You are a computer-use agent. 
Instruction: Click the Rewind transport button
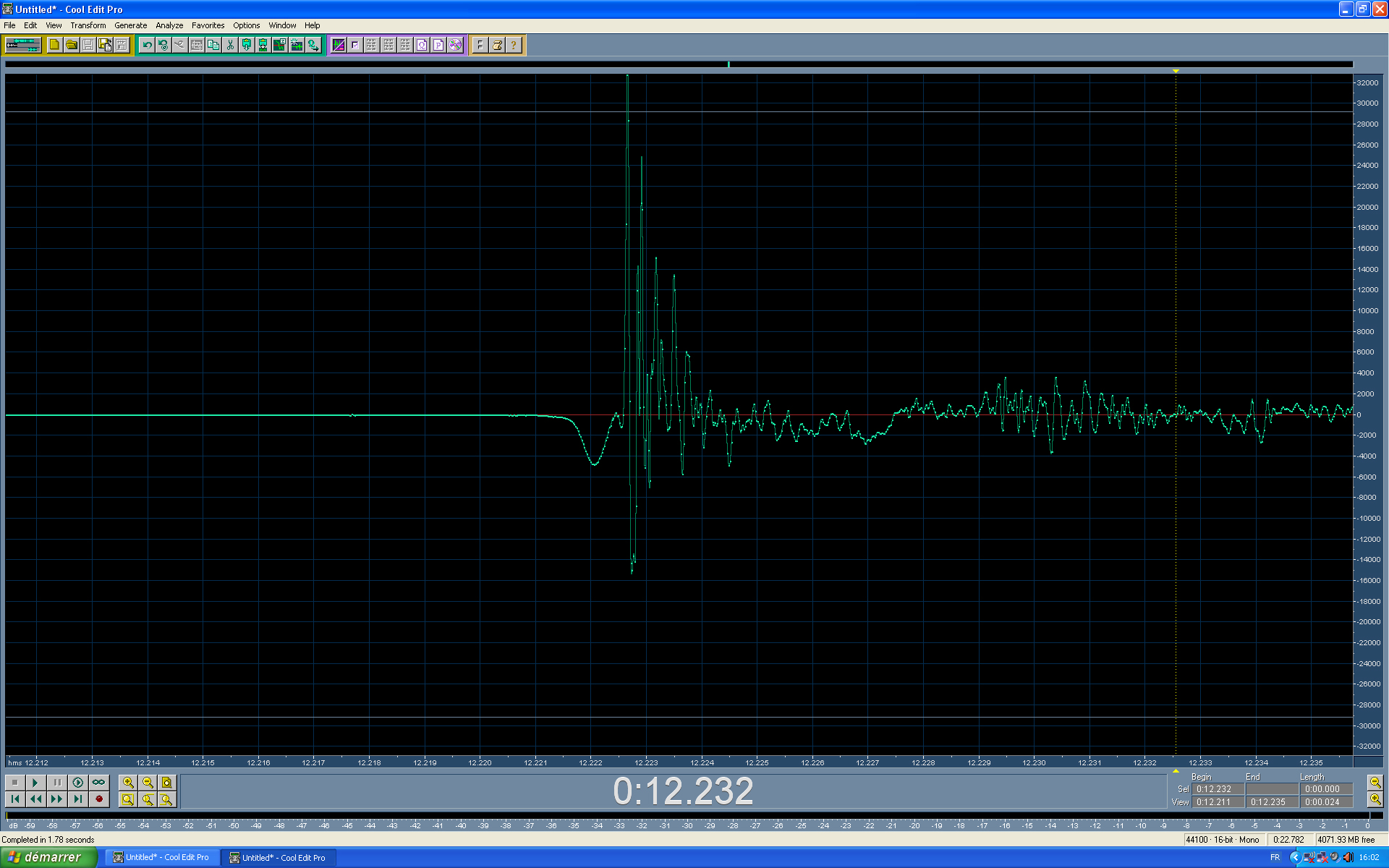[35, 799]
